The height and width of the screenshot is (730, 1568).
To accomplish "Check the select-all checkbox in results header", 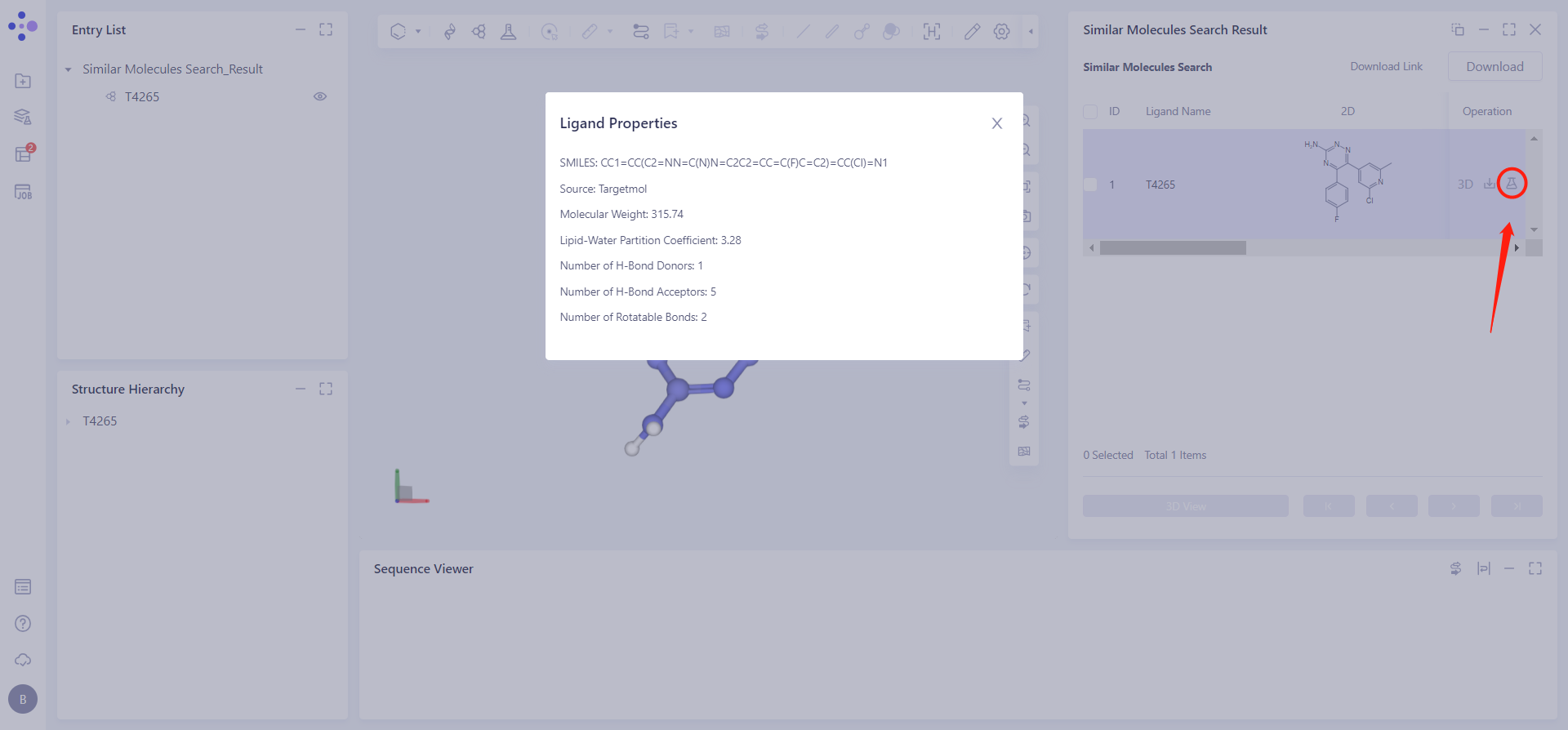I will tap(1090, 112).
